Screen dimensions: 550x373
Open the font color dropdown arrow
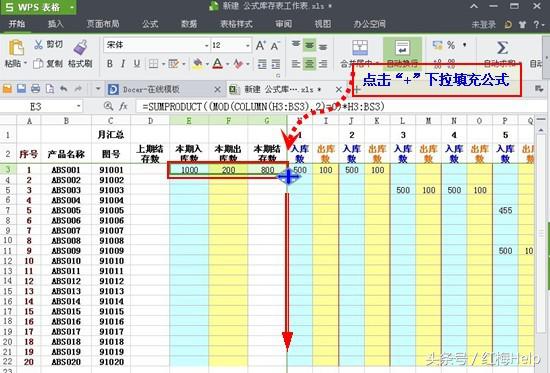click(x=228, y=64)
